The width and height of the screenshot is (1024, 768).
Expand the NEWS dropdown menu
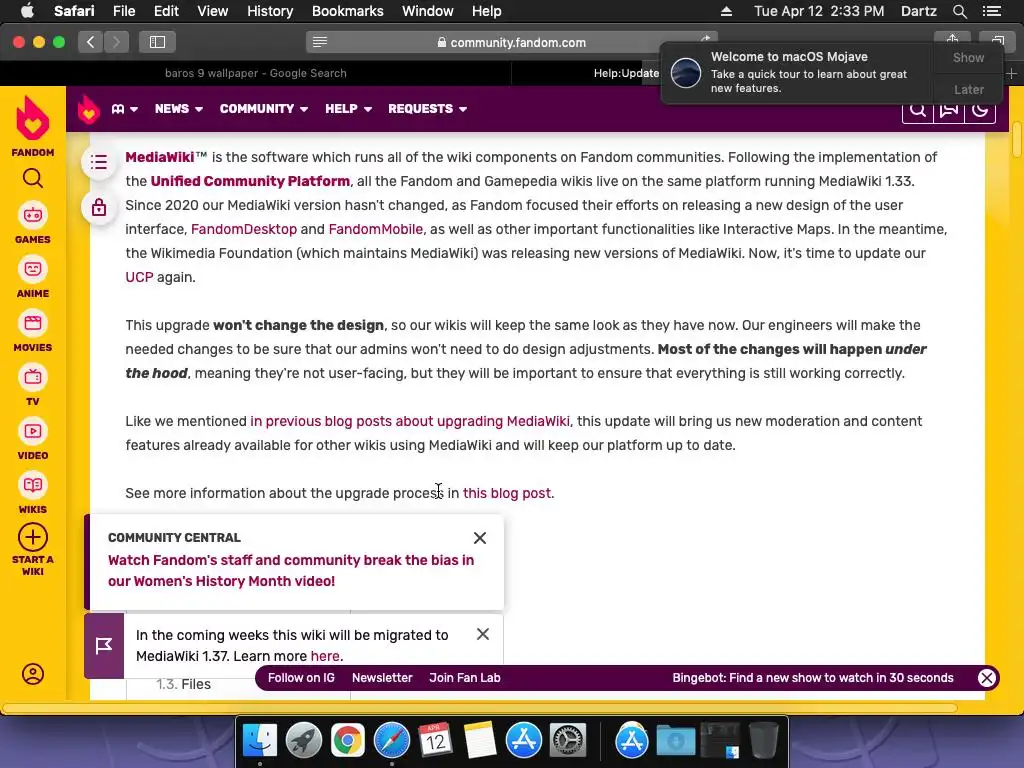click(x=178, y=109)
